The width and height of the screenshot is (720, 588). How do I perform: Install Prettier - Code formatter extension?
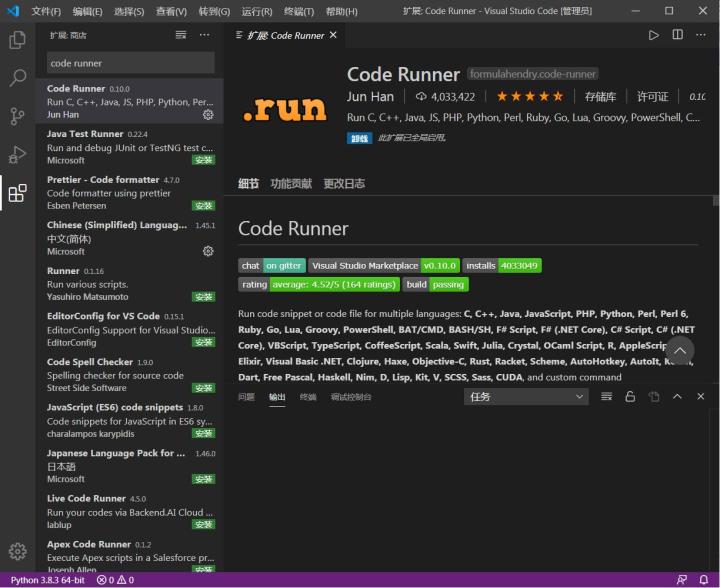203,205
